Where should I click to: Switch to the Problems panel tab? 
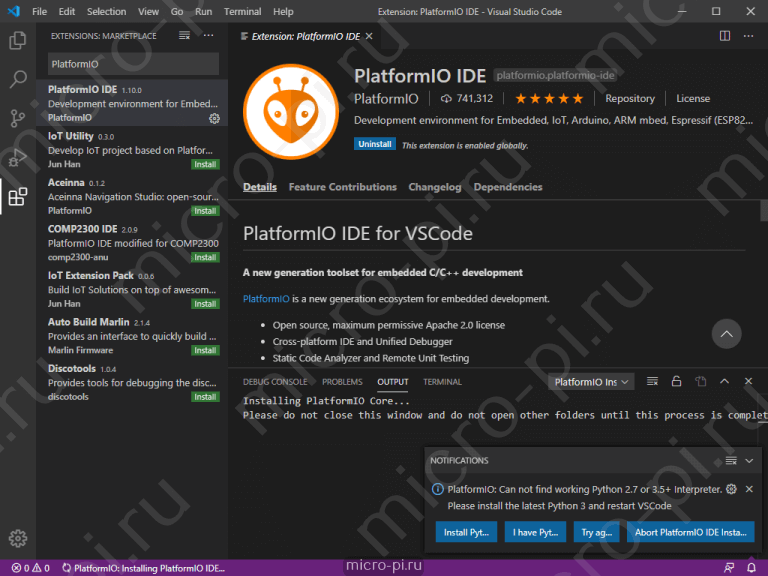tap(342, 382)
